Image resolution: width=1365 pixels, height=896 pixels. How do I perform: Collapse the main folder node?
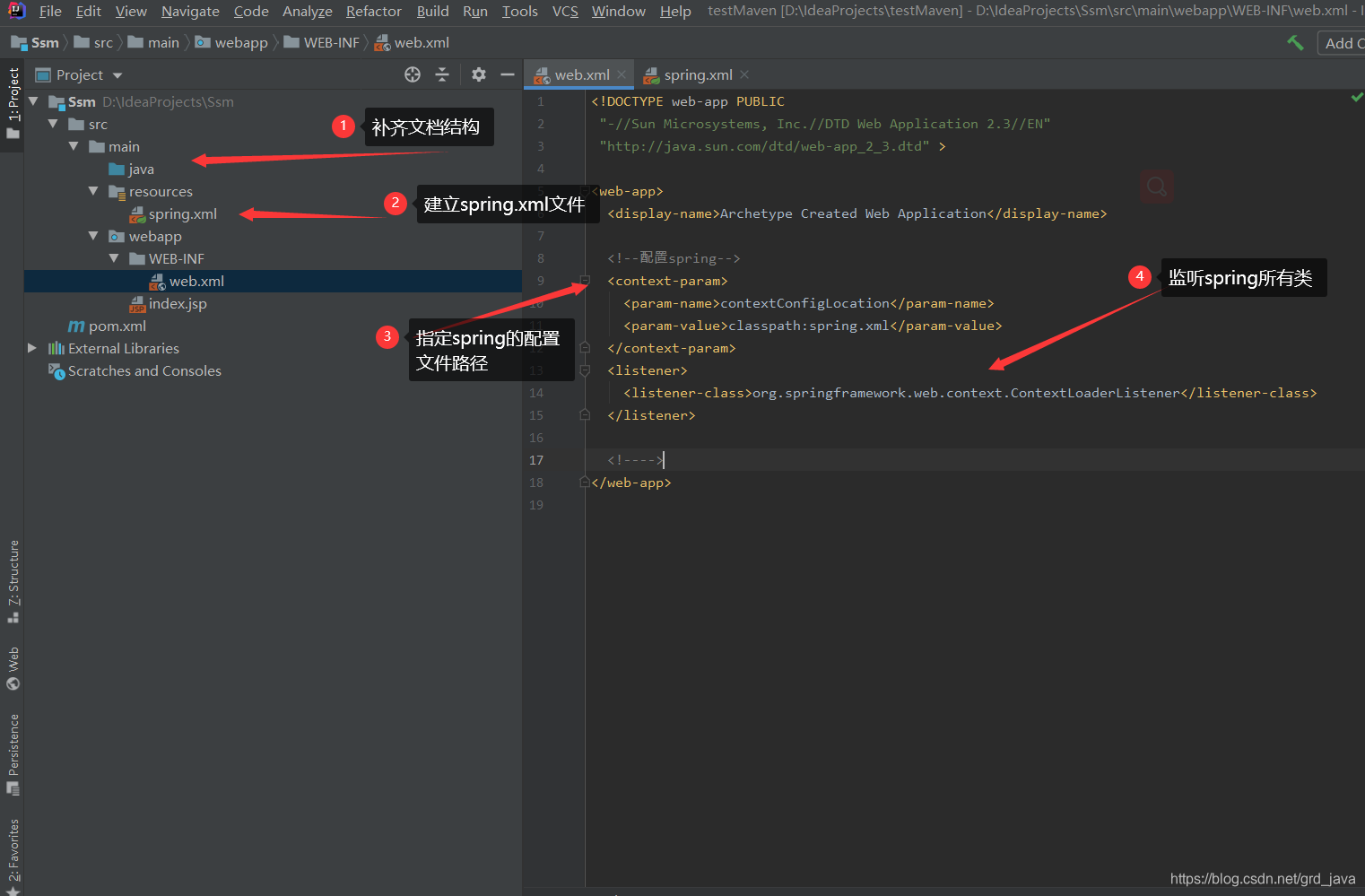(x=74, y=146)
